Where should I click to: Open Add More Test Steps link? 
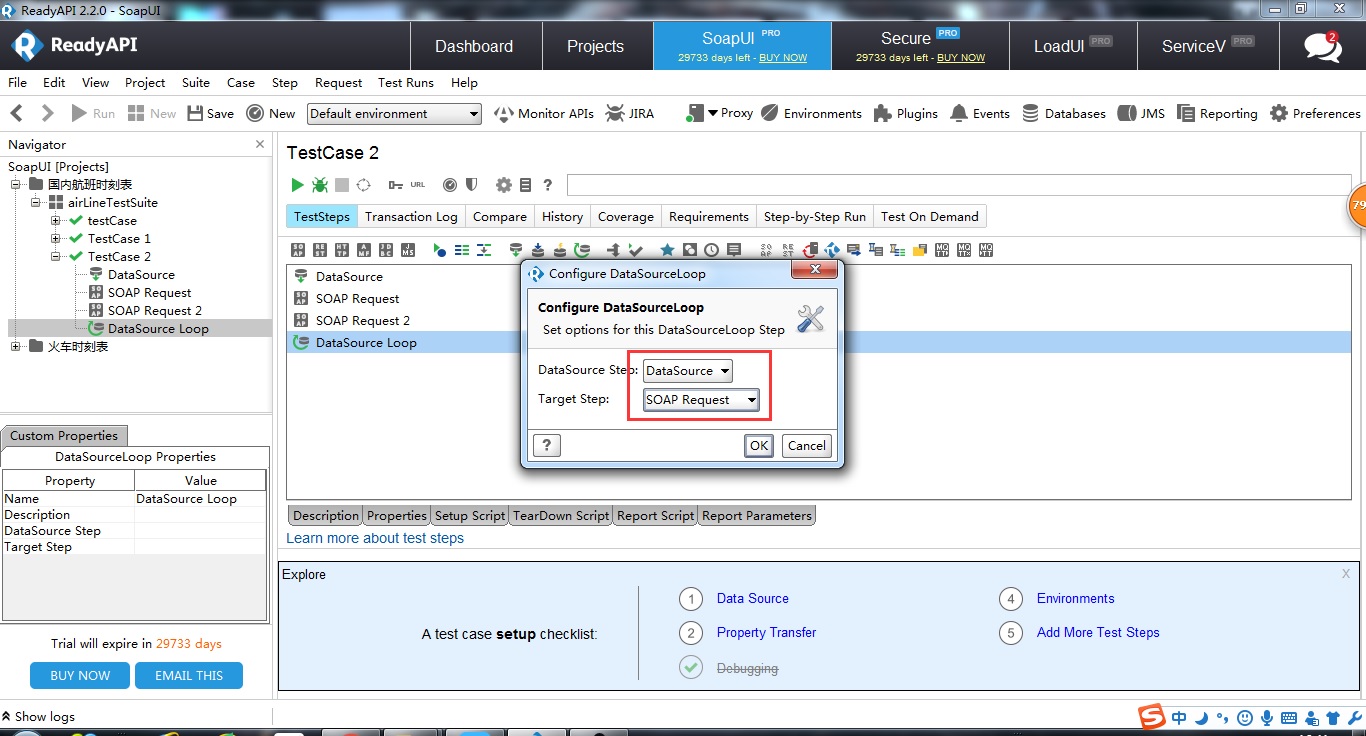[1098, 633]
